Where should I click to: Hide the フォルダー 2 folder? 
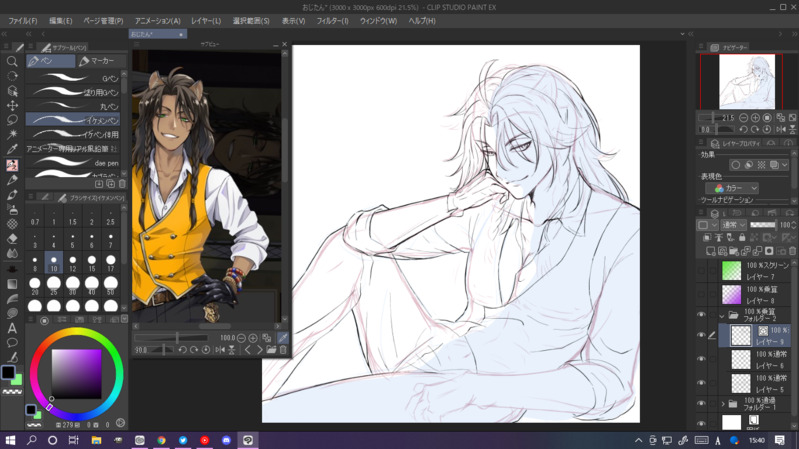click(x=701, y=315)
